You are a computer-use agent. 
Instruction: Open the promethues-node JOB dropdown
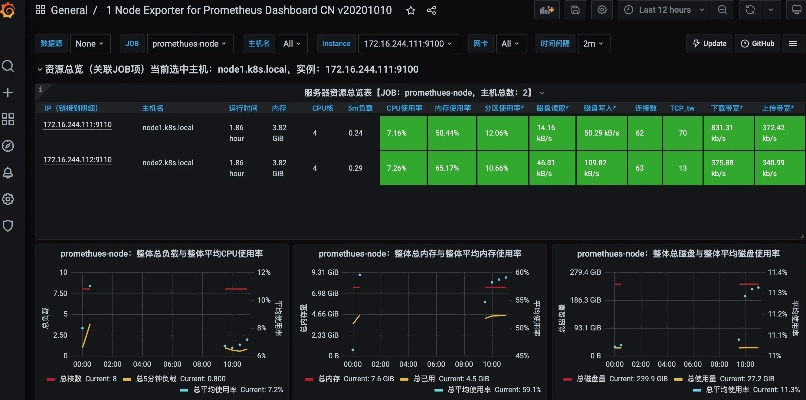(x=190, y=44)
